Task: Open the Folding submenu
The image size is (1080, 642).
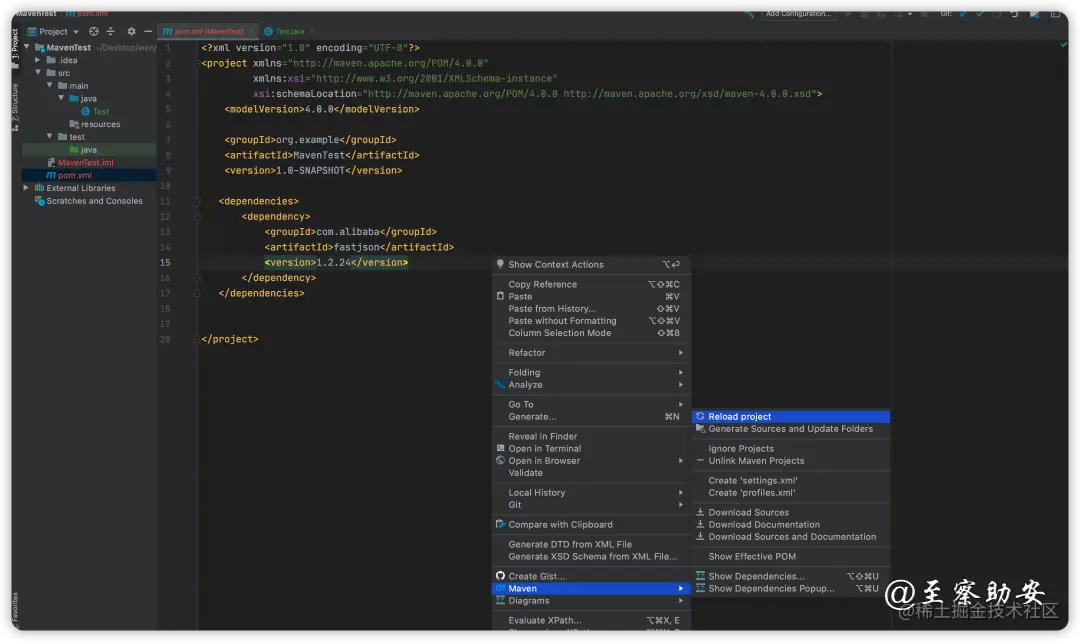Action: pos(591,373)
